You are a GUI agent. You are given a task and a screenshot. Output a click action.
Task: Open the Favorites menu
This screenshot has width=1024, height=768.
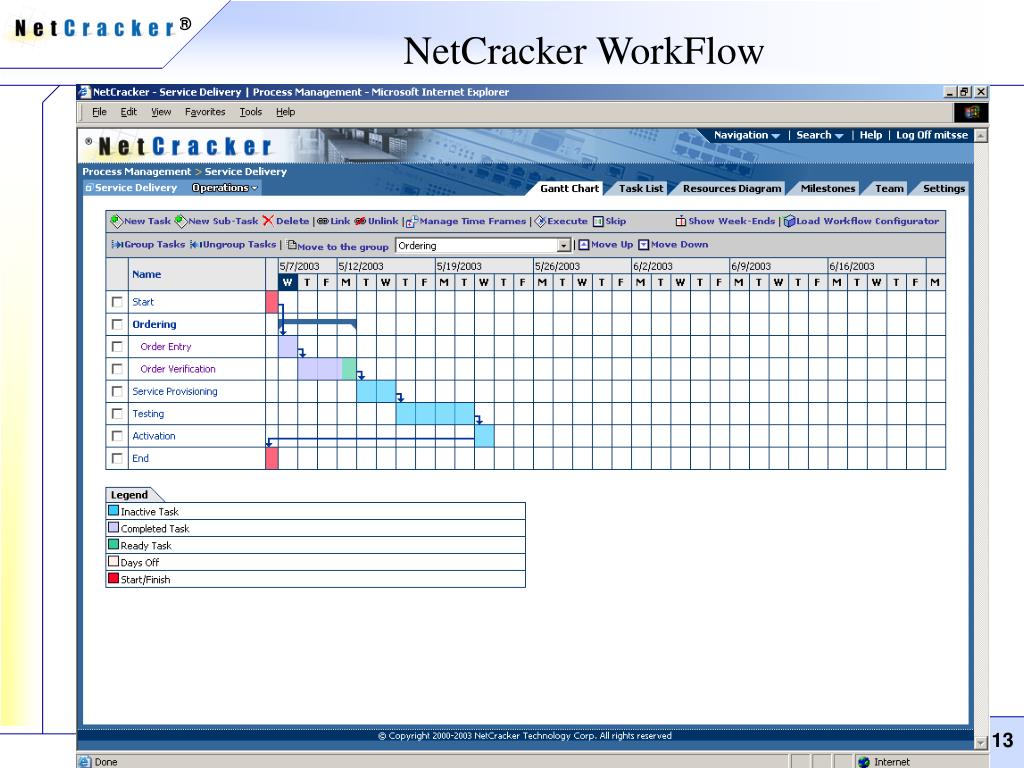click(x=205, y=112)
